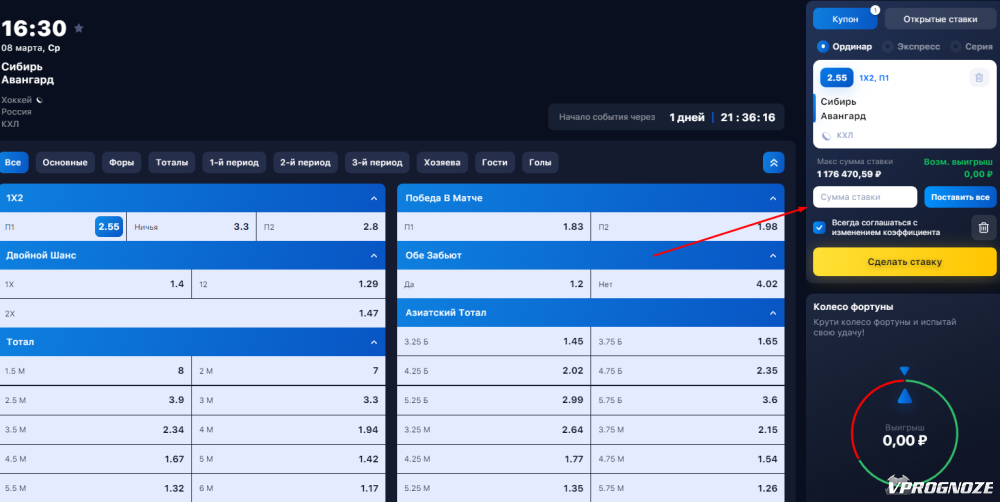Image resolution: width=1000 pixels, height=502 pixels.
Task: Remove Сибирь bet with trash icon in coupon card
Action: (x=979, y=78)
